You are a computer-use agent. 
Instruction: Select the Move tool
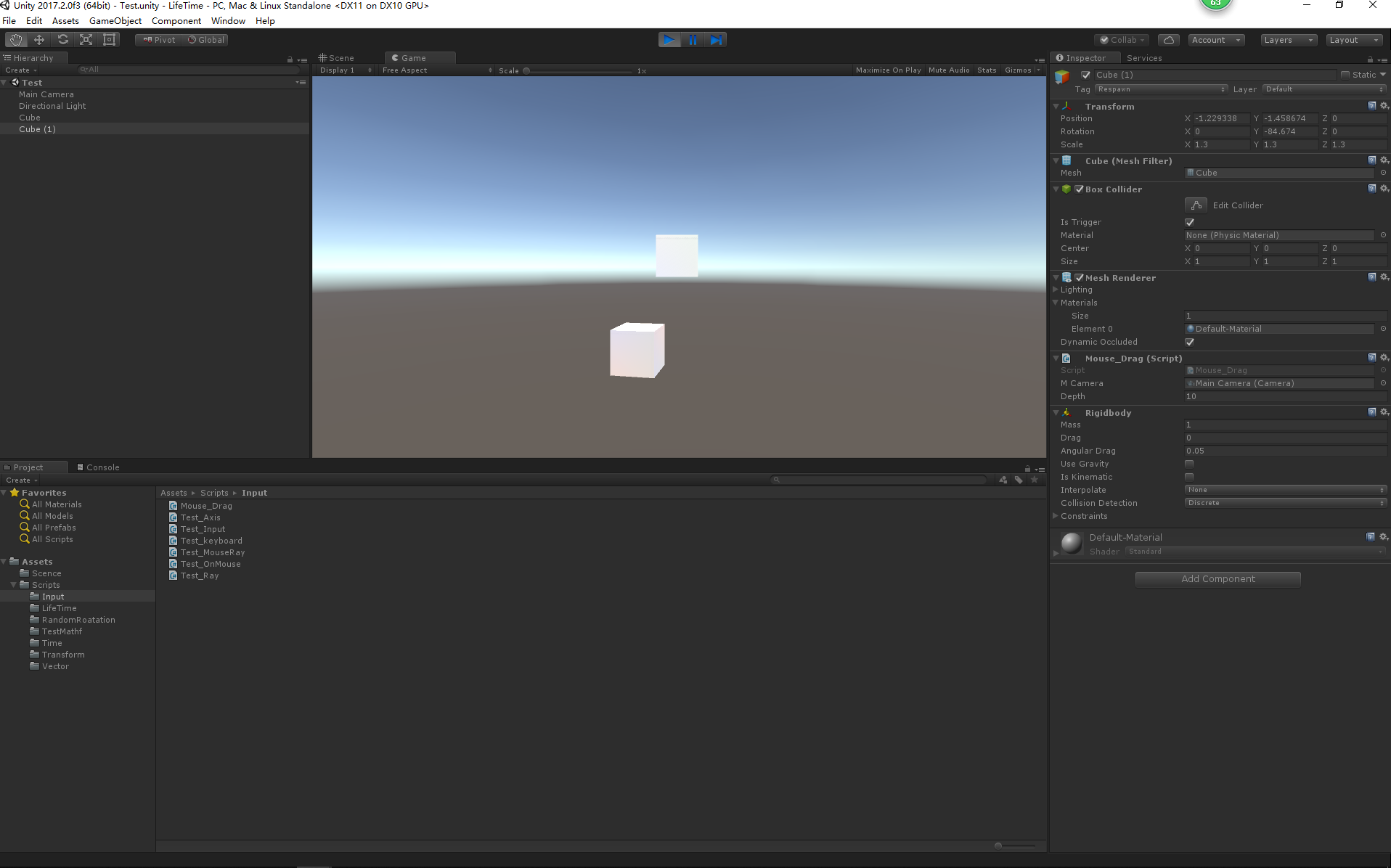pos(38,39)
